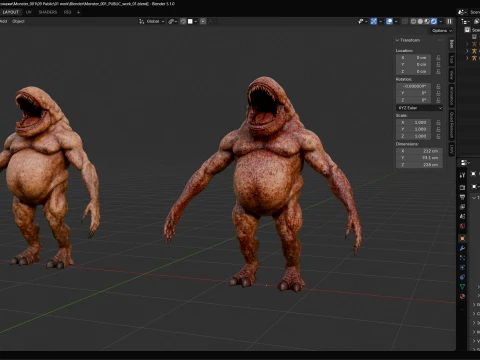Switch to the LAYOUT workspace tab
Viewport: 480px width, 360px height.
(x=11, y=12)
